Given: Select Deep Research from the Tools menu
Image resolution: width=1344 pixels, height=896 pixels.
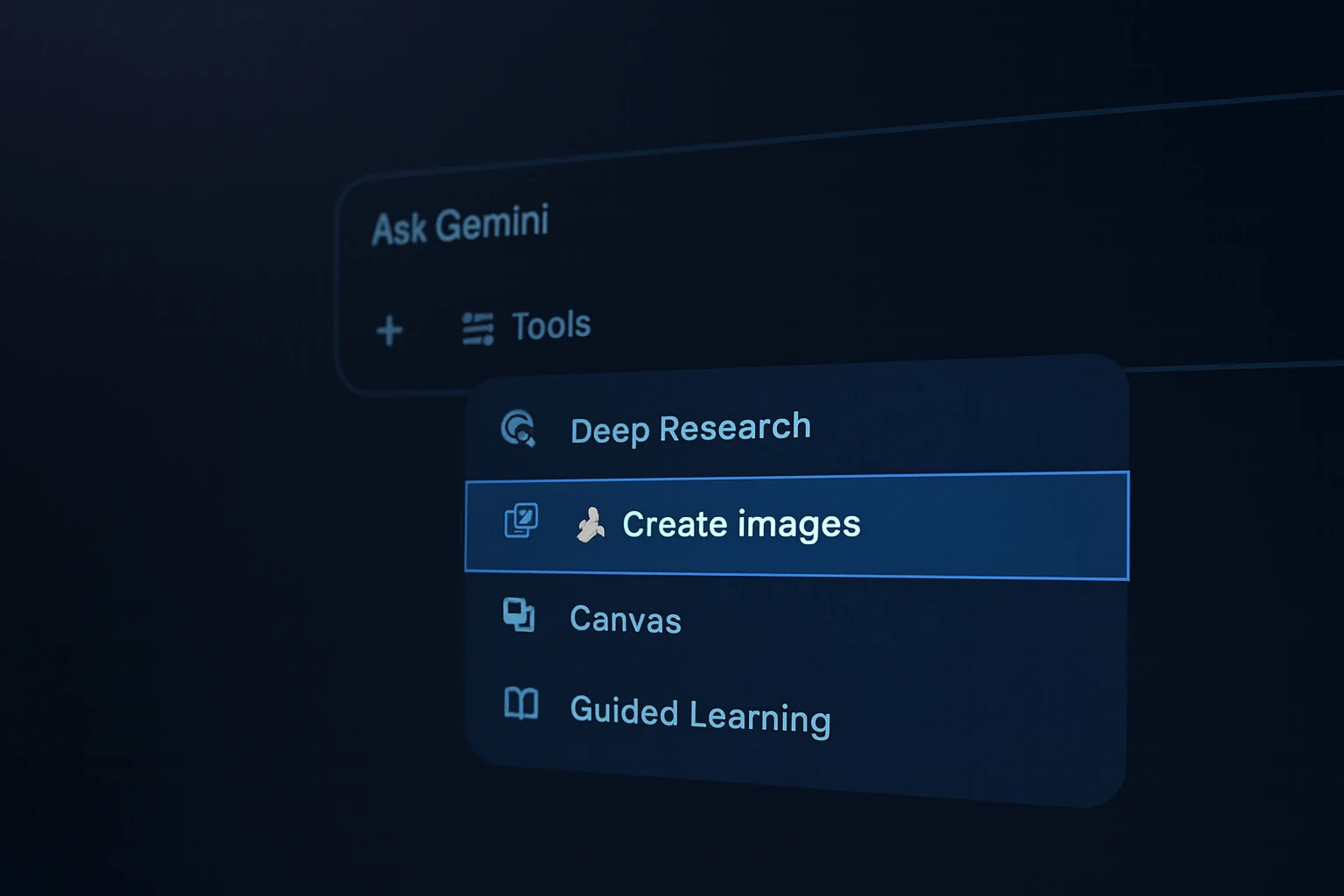Looking at the screenshot, I should (x=690, y=429).
